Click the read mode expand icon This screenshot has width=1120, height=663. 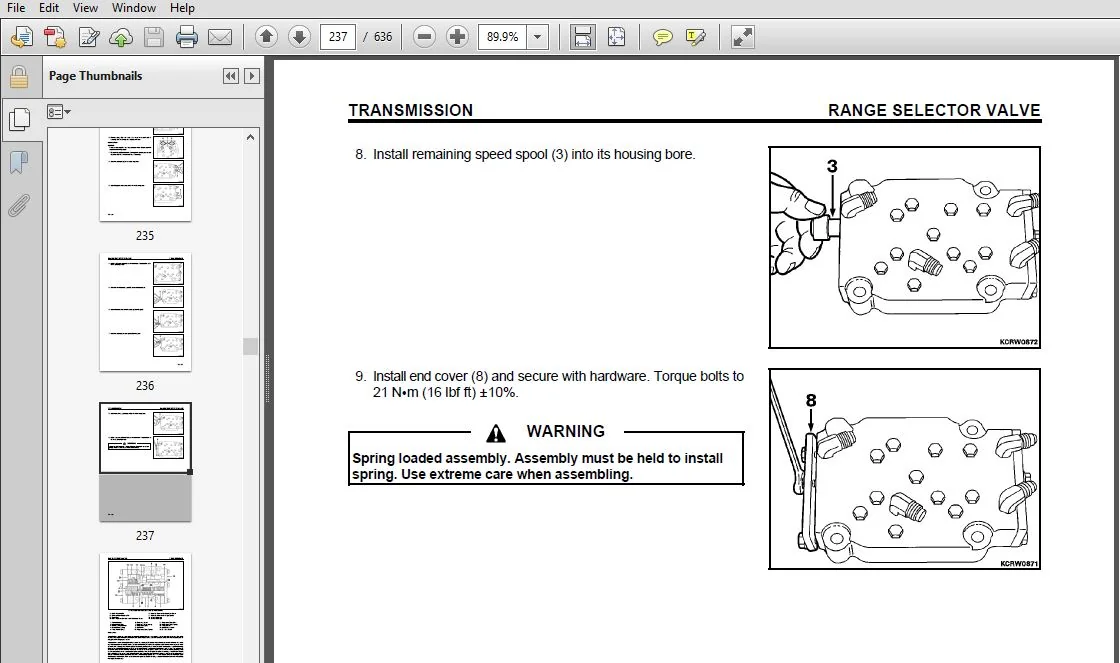click(742, 36)
